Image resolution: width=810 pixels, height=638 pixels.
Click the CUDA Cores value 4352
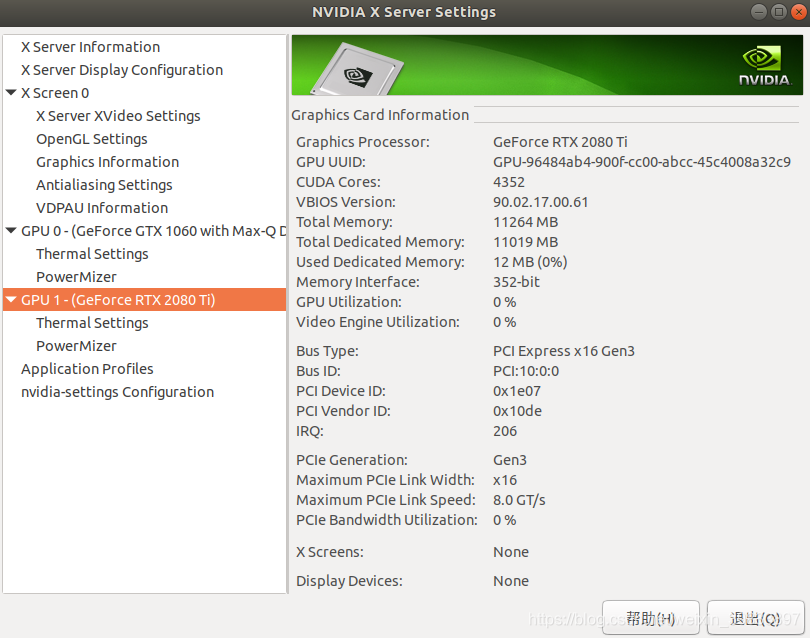[x=509, y=182]
